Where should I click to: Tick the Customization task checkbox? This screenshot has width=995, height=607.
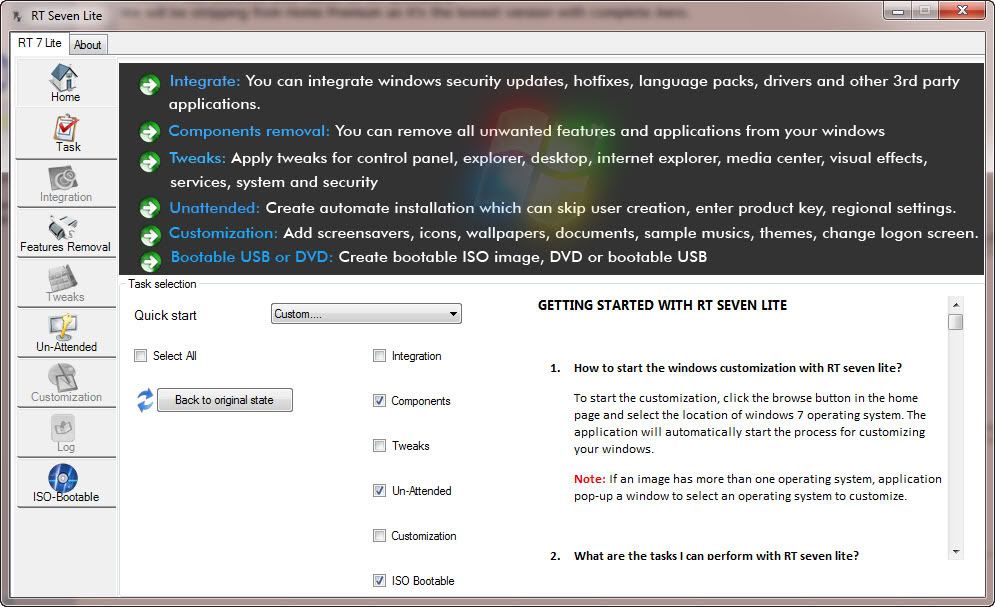[x=379, y=536]
